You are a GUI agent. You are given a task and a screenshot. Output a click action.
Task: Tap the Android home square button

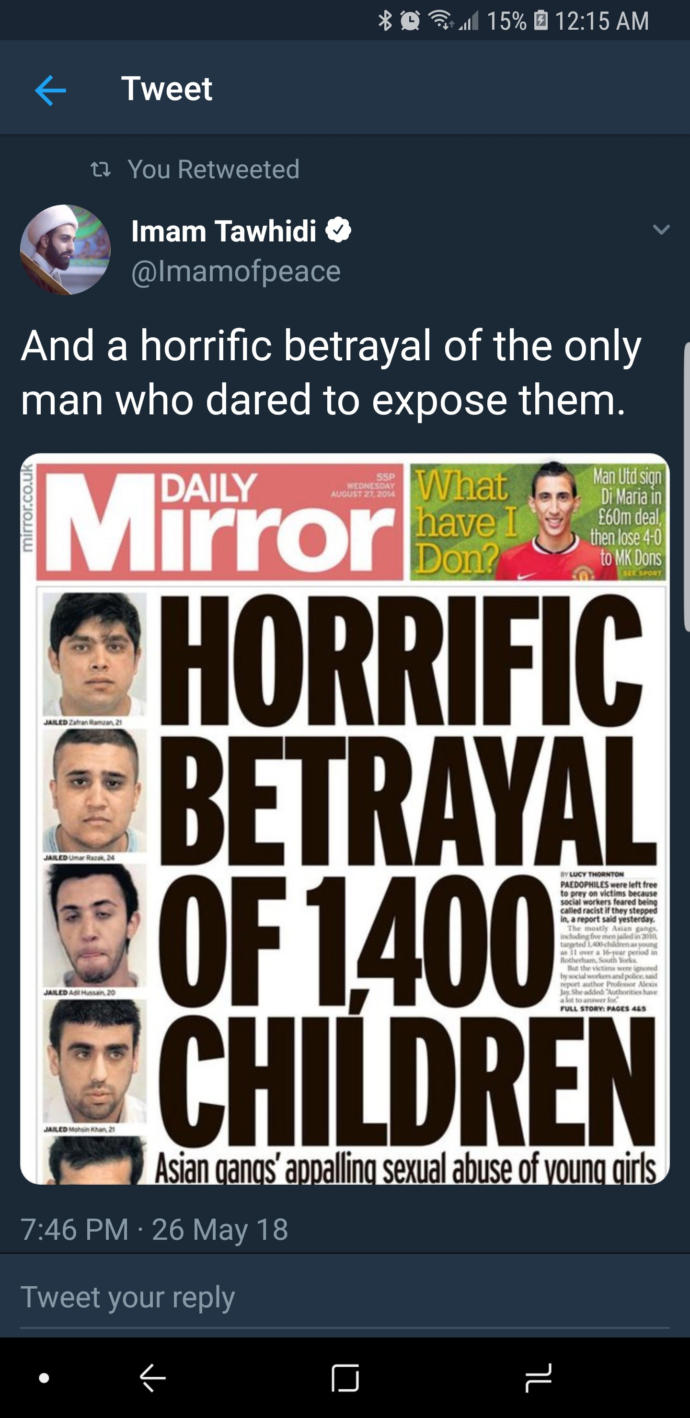345,1378
